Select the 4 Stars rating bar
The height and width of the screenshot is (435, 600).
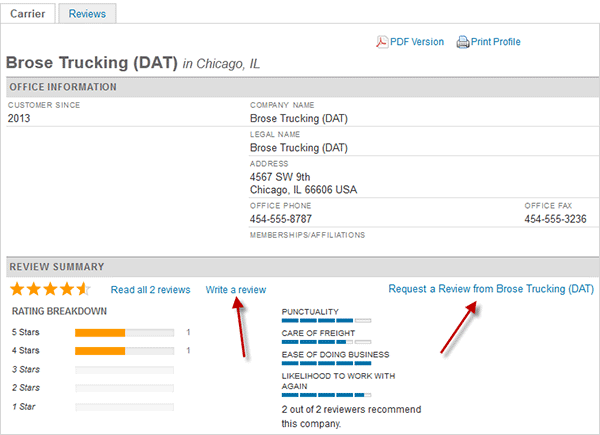tap(124, 351)
